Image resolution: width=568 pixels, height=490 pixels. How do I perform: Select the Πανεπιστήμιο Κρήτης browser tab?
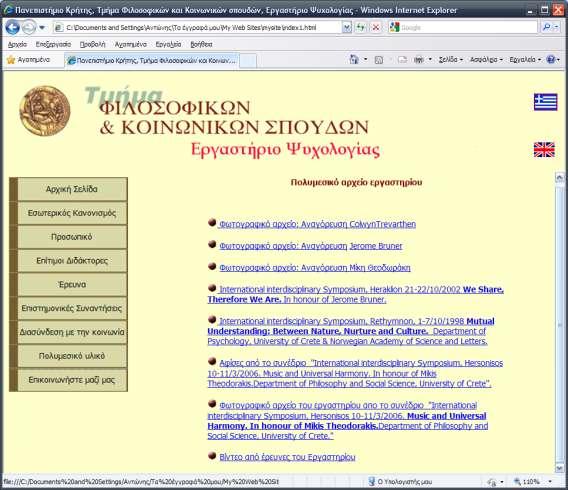click(152, 60)
